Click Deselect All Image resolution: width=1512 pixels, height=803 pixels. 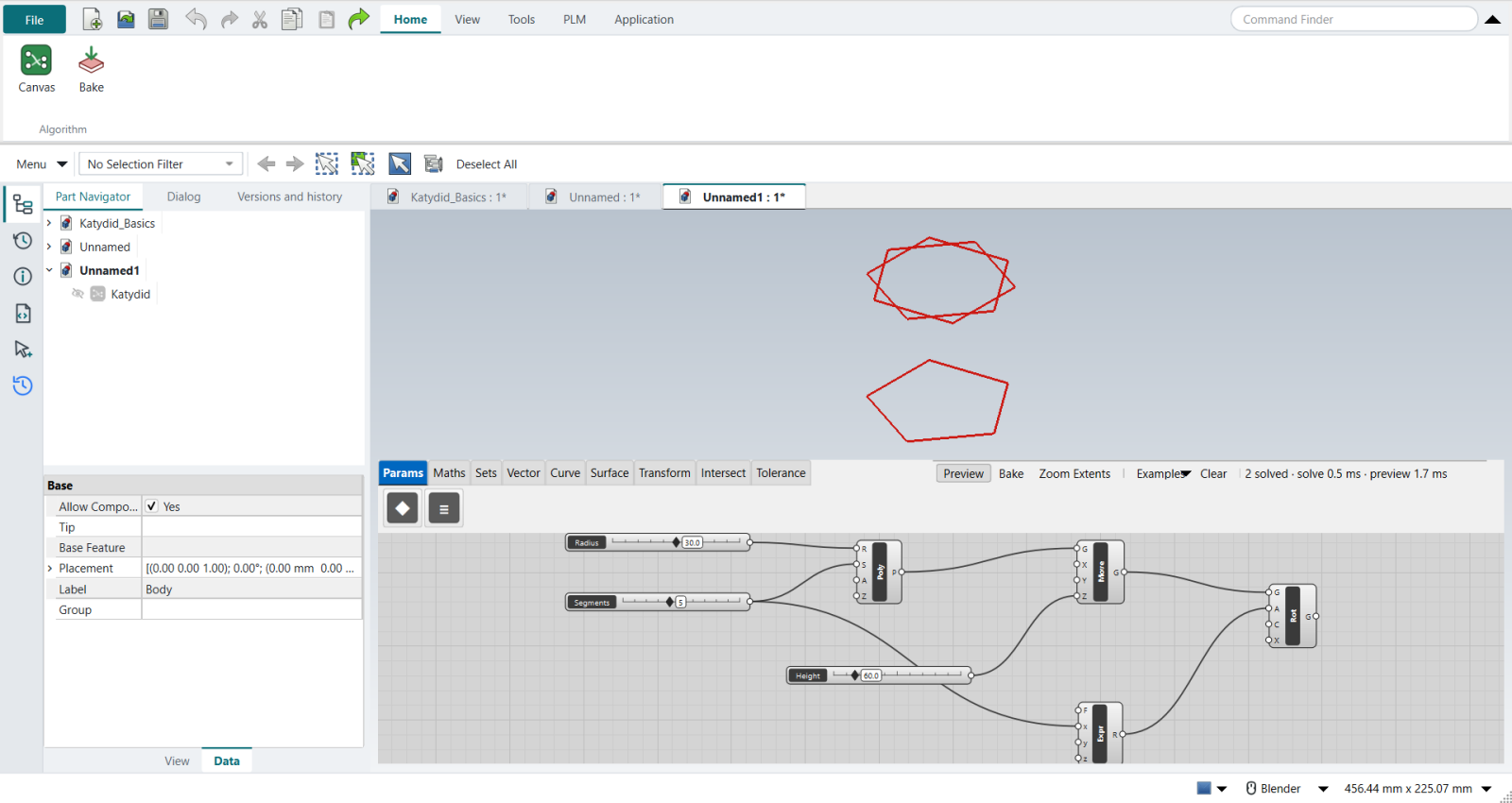click(486, 164)
